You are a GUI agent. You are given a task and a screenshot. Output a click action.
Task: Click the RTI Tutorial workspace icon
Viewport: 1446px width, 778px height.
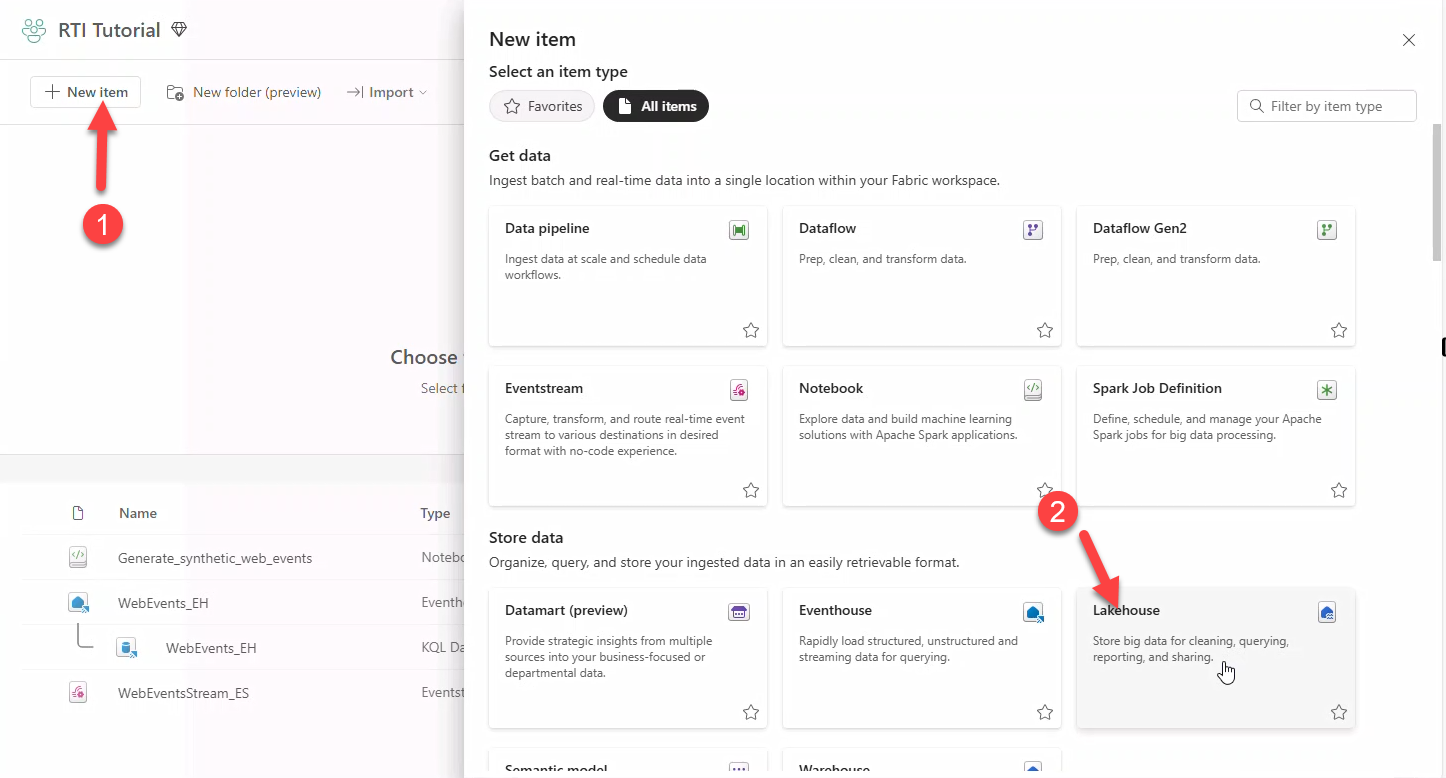tap(34, 30)
